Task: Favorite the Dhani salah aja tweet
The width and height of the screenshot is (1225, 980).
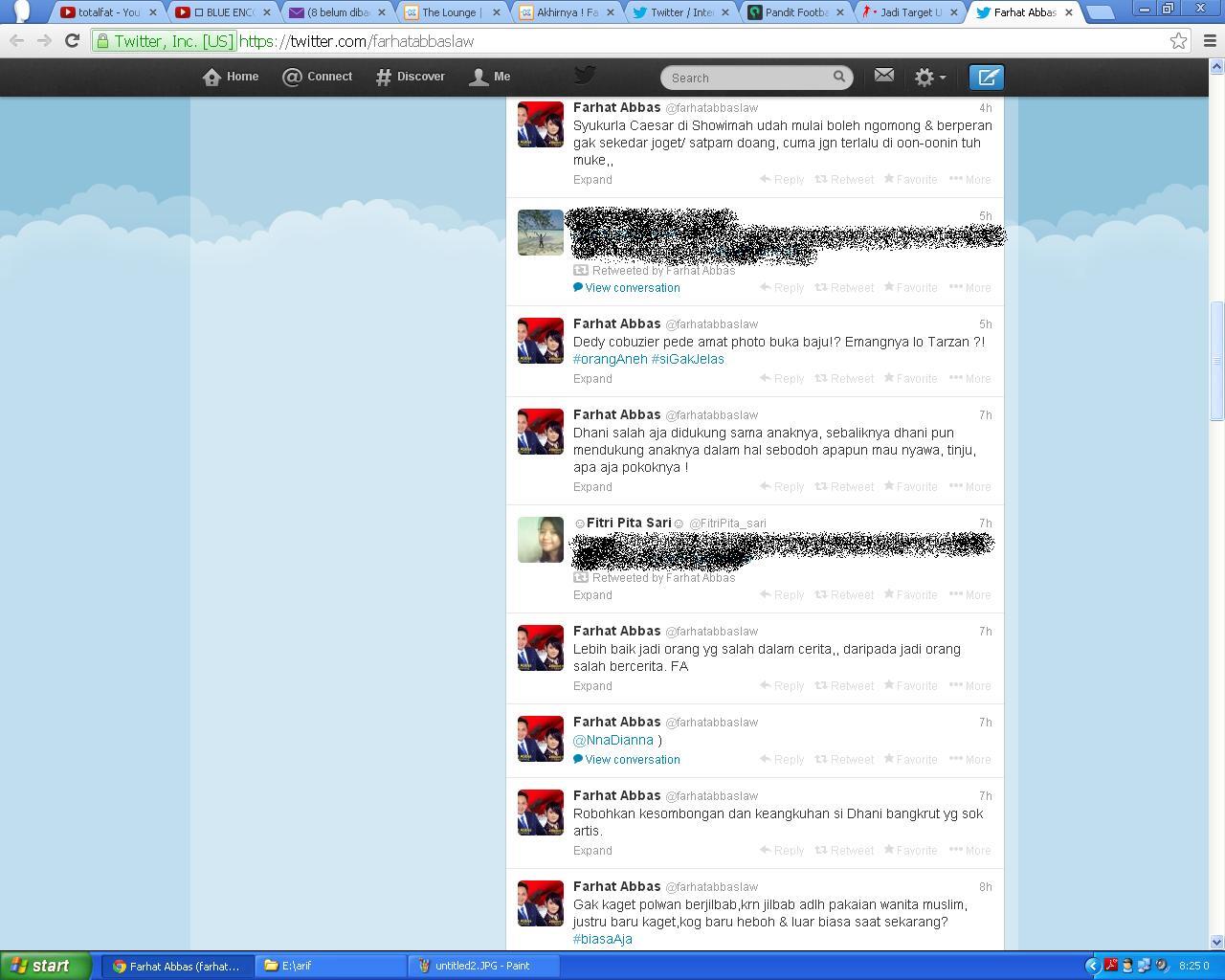Action: 910,487
